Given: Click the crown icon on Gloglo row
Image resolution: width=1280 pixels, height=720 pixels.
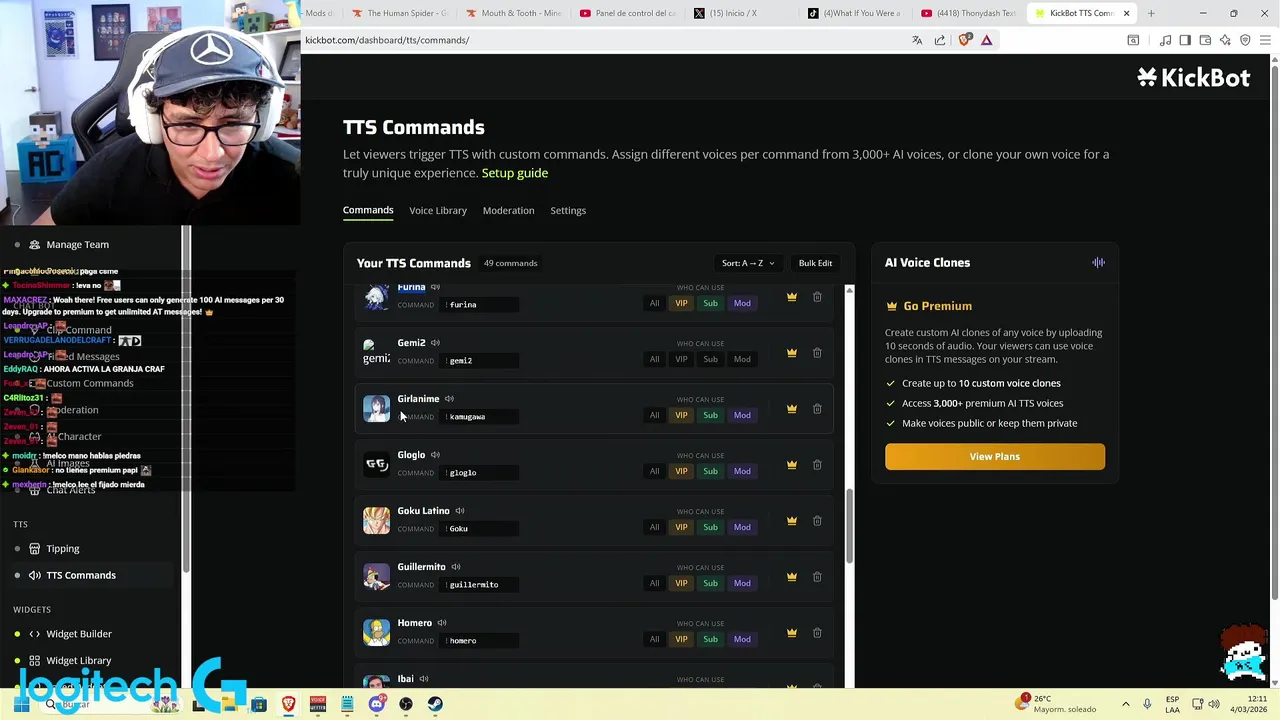Looking at the screenshot, I should point(791,465).
